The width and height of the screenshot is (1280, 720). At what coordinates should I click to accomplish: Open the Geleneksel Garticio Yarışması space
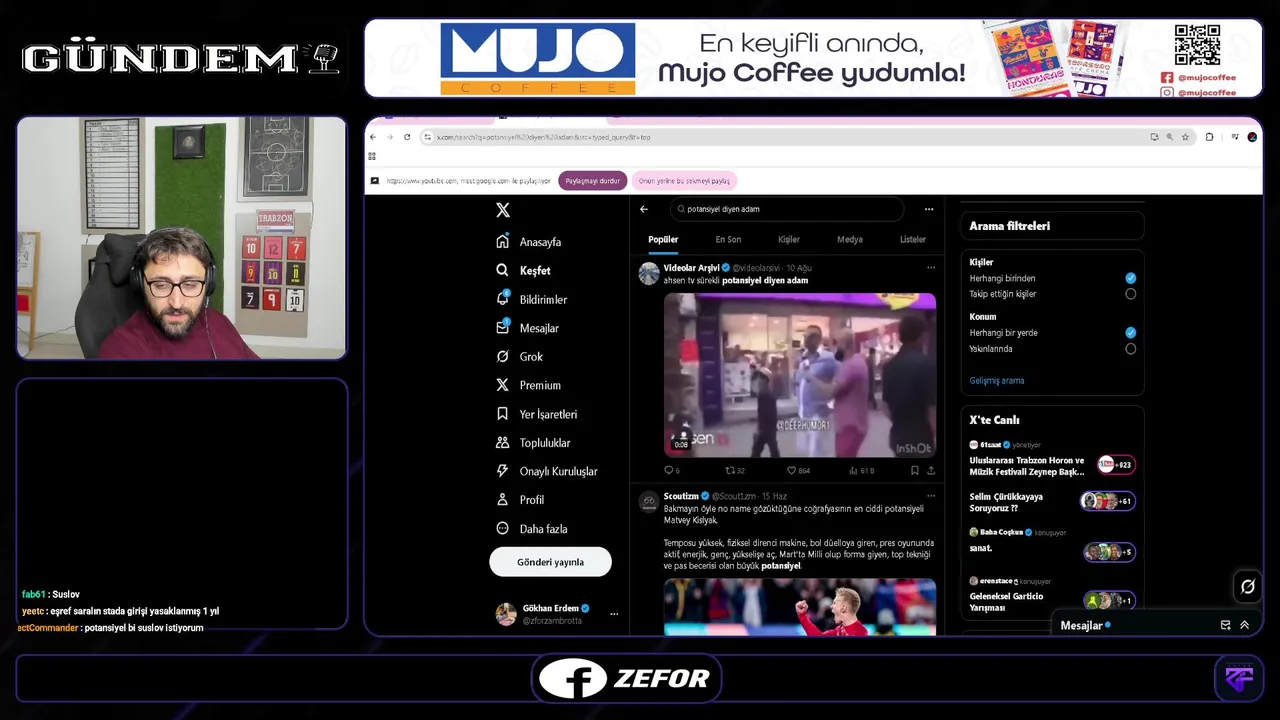point(1052,594)
